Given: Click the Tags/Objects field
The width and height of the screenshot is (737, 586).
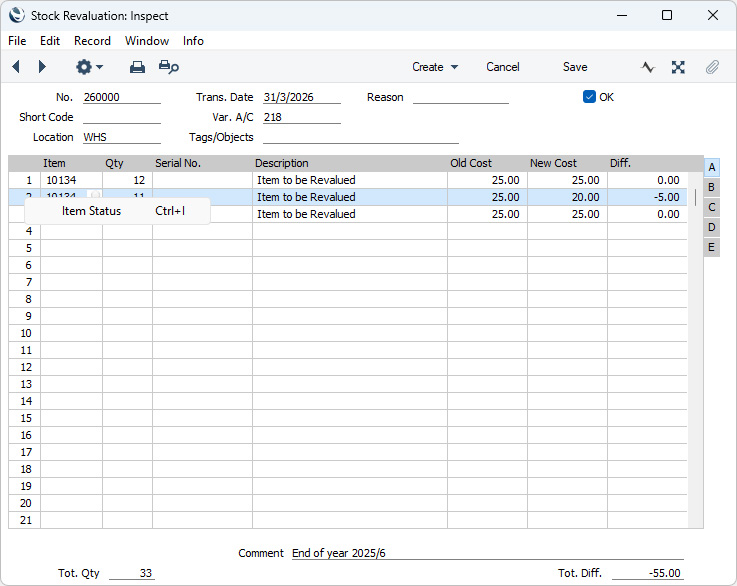Looking at the screenshot, I should click(x=361, y=137).
